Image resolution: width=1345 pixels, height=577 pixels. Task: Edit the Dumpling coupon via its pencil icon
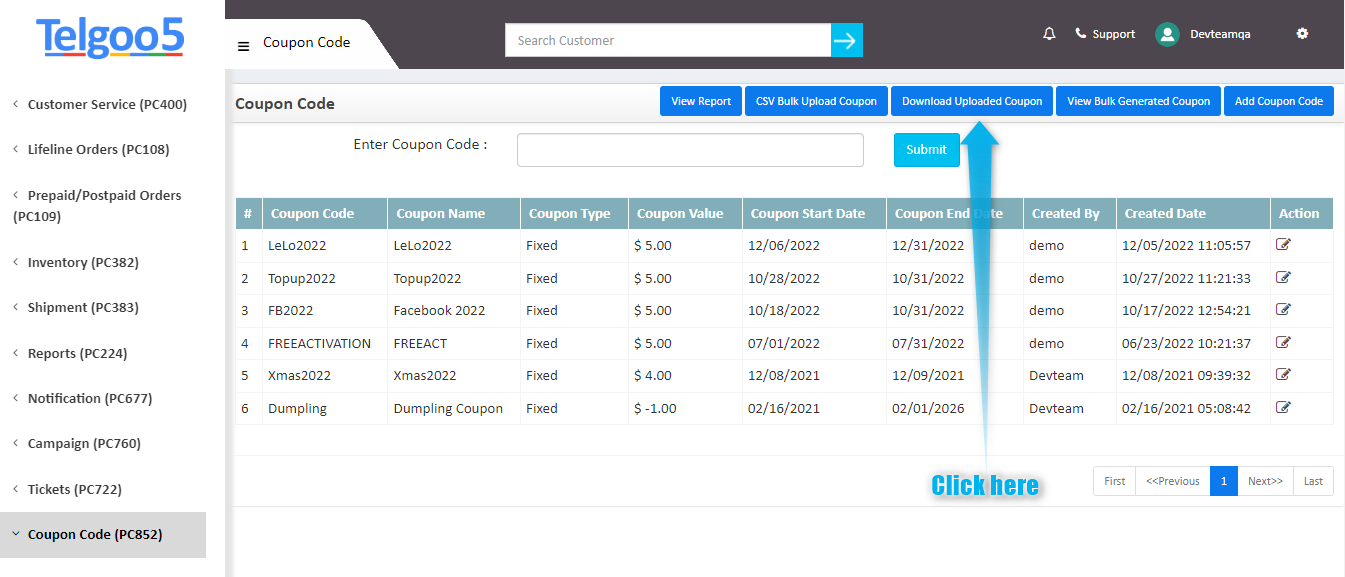(x=1283, y=407)
